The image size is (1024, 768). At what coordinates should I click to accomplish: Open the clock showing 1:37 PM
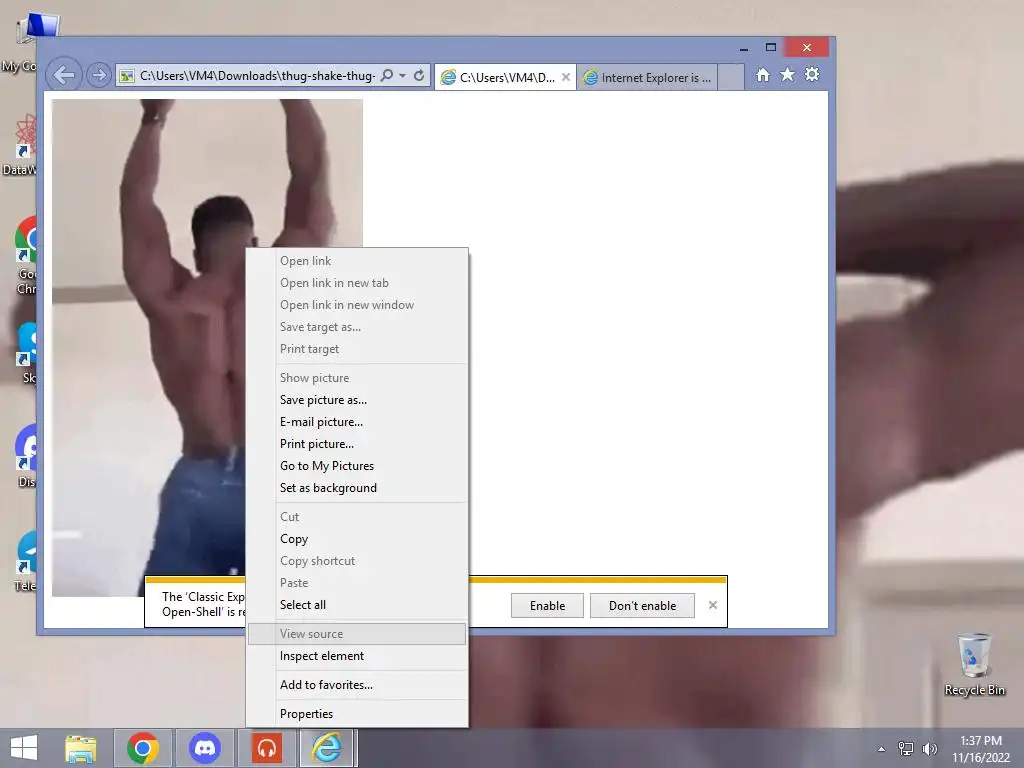[x=980, y=749]
